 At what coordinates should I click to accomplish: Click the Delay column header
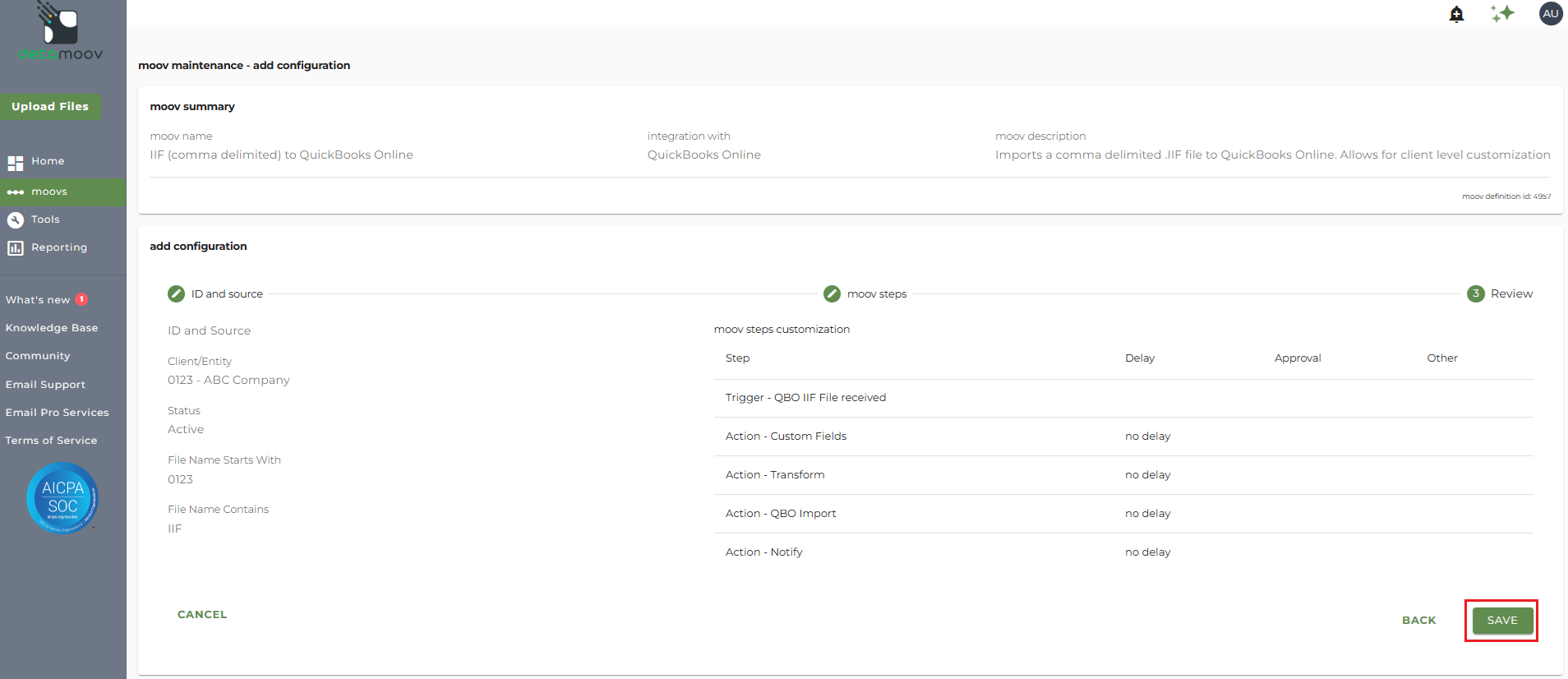(1140, 358)
